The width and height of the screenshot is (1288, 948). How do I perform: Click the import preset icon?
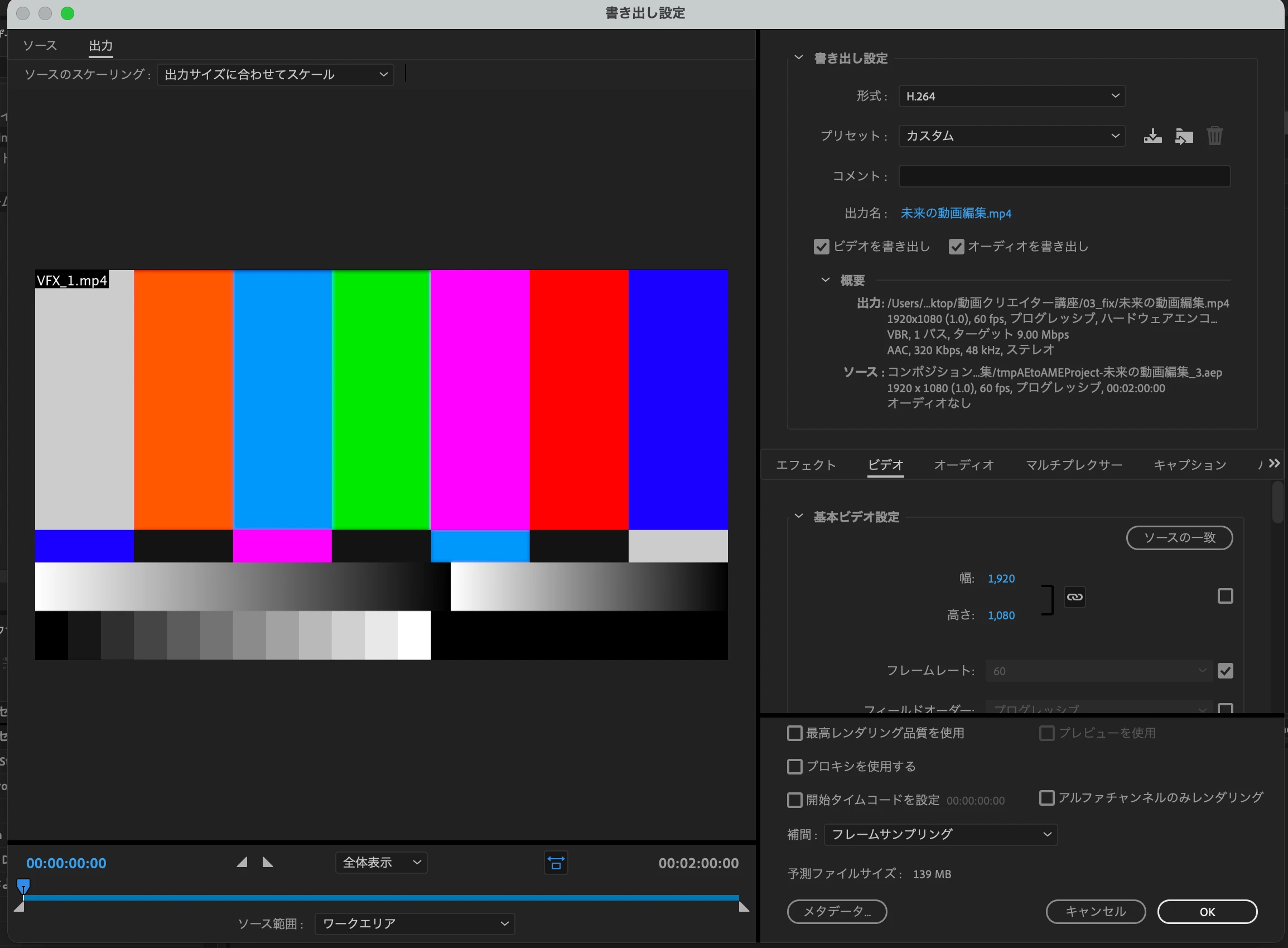click(1184, 136)
